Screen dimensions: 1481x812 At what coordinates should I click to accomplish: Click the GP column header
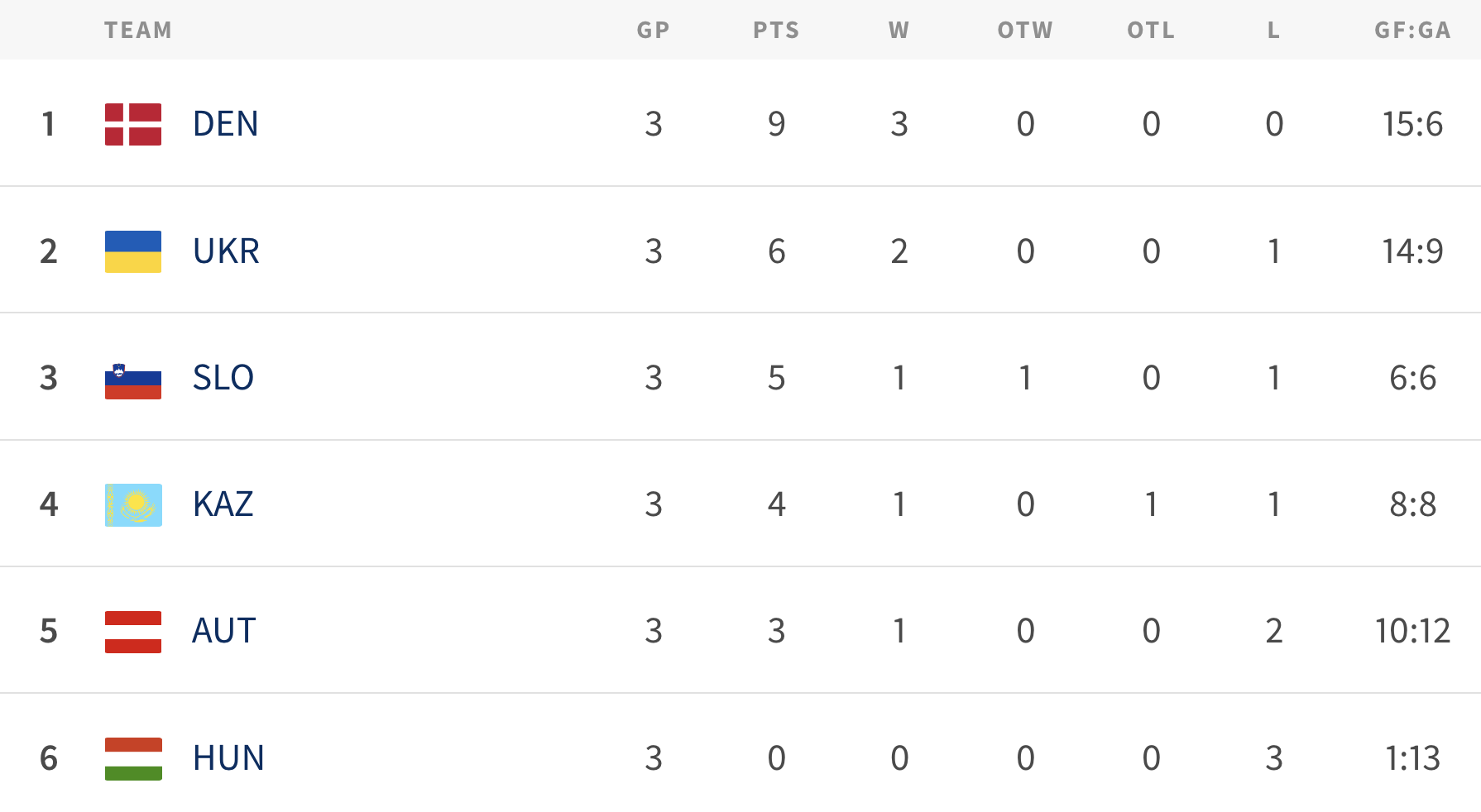coord(653,31)
